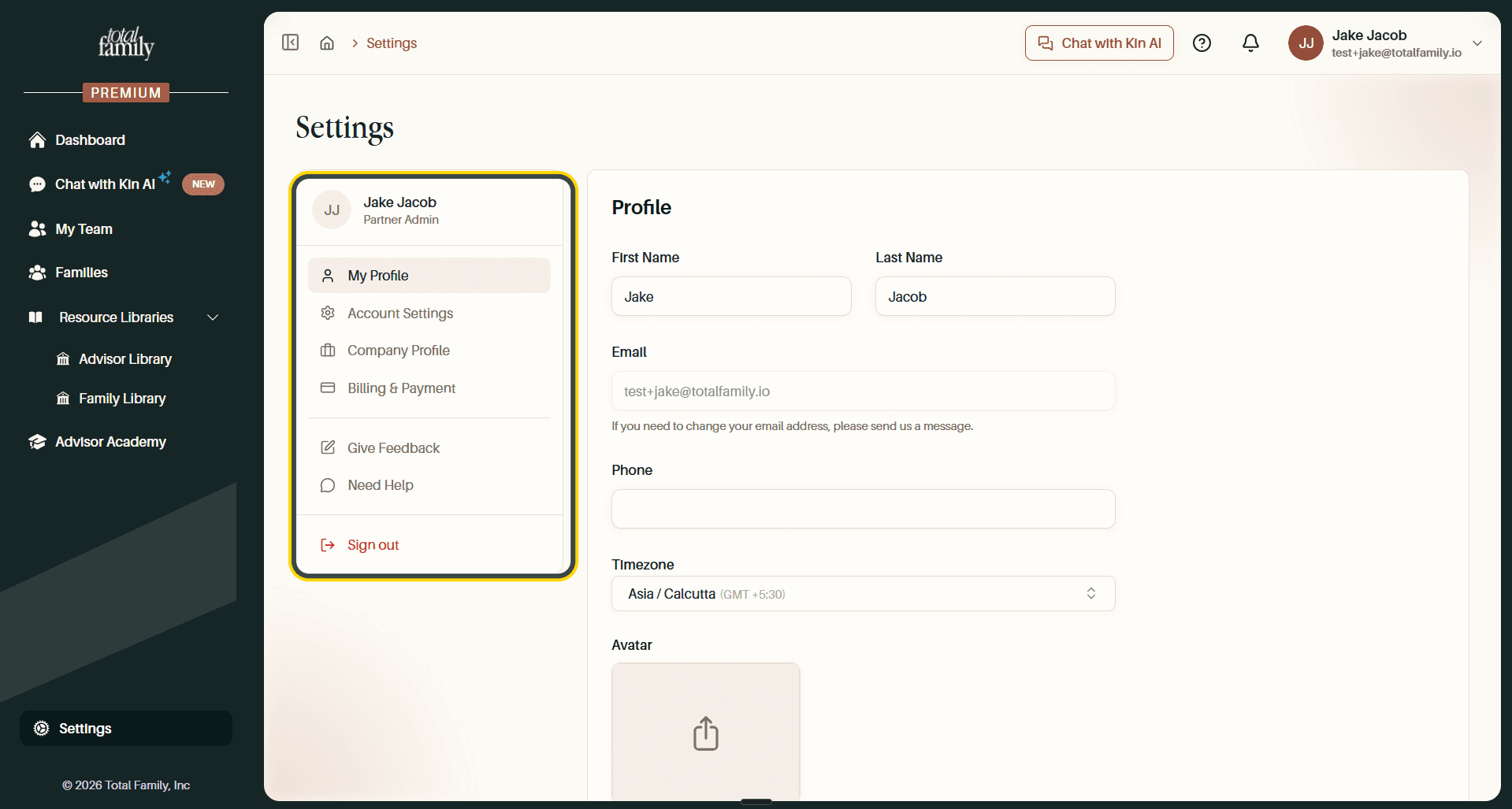This screenshot has height=809, width=1512.
Task: Open Family Library
Action: [122, 399]
